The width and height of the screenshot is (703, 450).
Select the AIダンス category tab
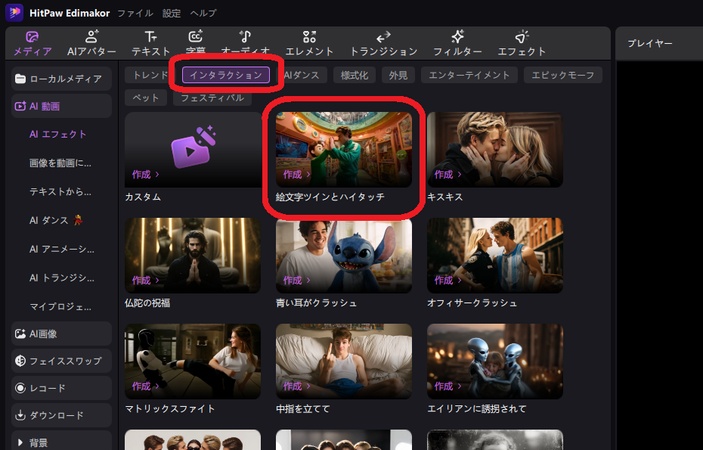click(x=301, y=75)
